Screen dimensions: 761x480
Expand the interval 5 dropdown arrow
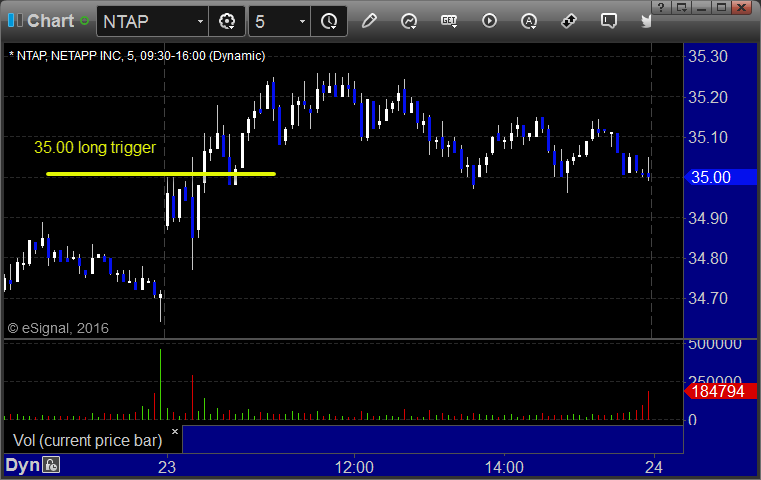tap(302, 21)
